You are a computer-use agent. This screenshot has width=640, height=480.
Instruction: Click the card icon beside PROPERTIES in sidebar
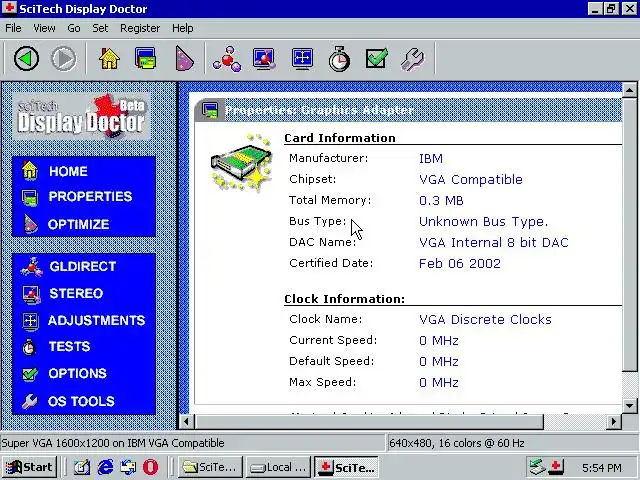click(29, 198)
